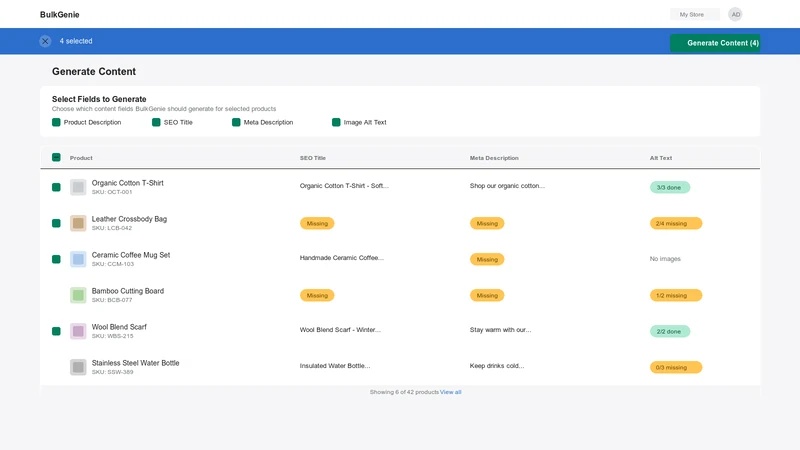Click the 1/2 missing alt text badge

tap(676, 295)
